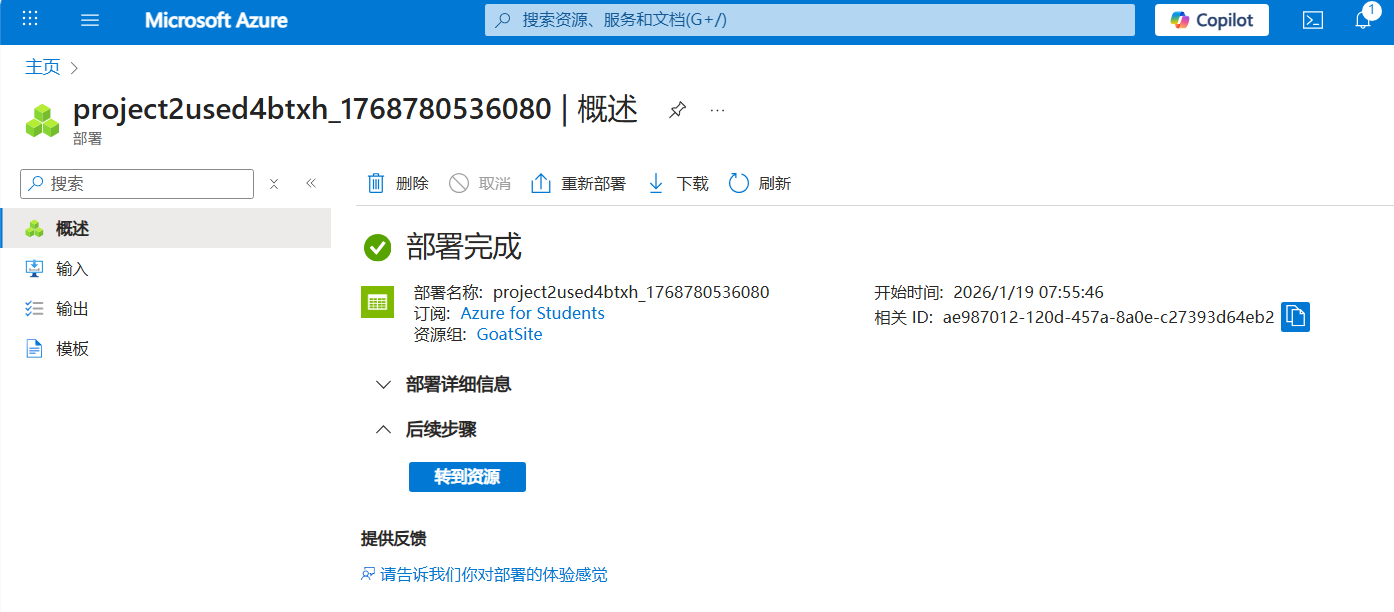The width and height of the screenshot is (1394, 612).
Task: Open the Azure for Students subscription link
Action: click(x=532, y=313)
